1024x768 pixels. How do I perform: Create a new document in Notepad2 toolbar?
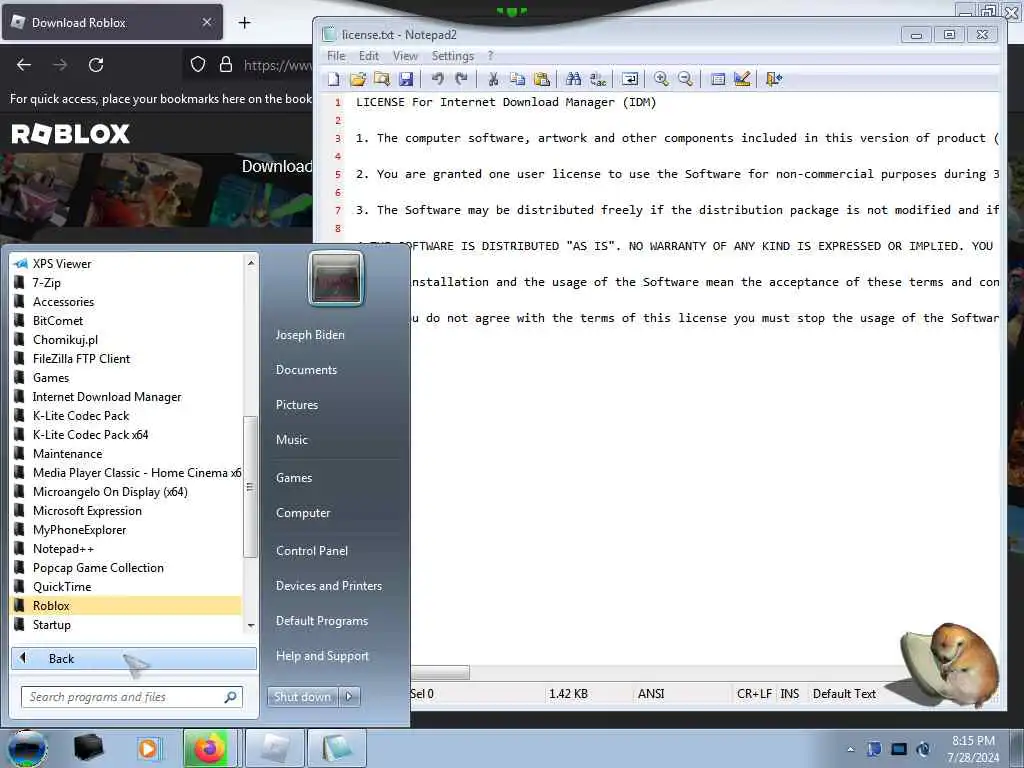(334, 79)
